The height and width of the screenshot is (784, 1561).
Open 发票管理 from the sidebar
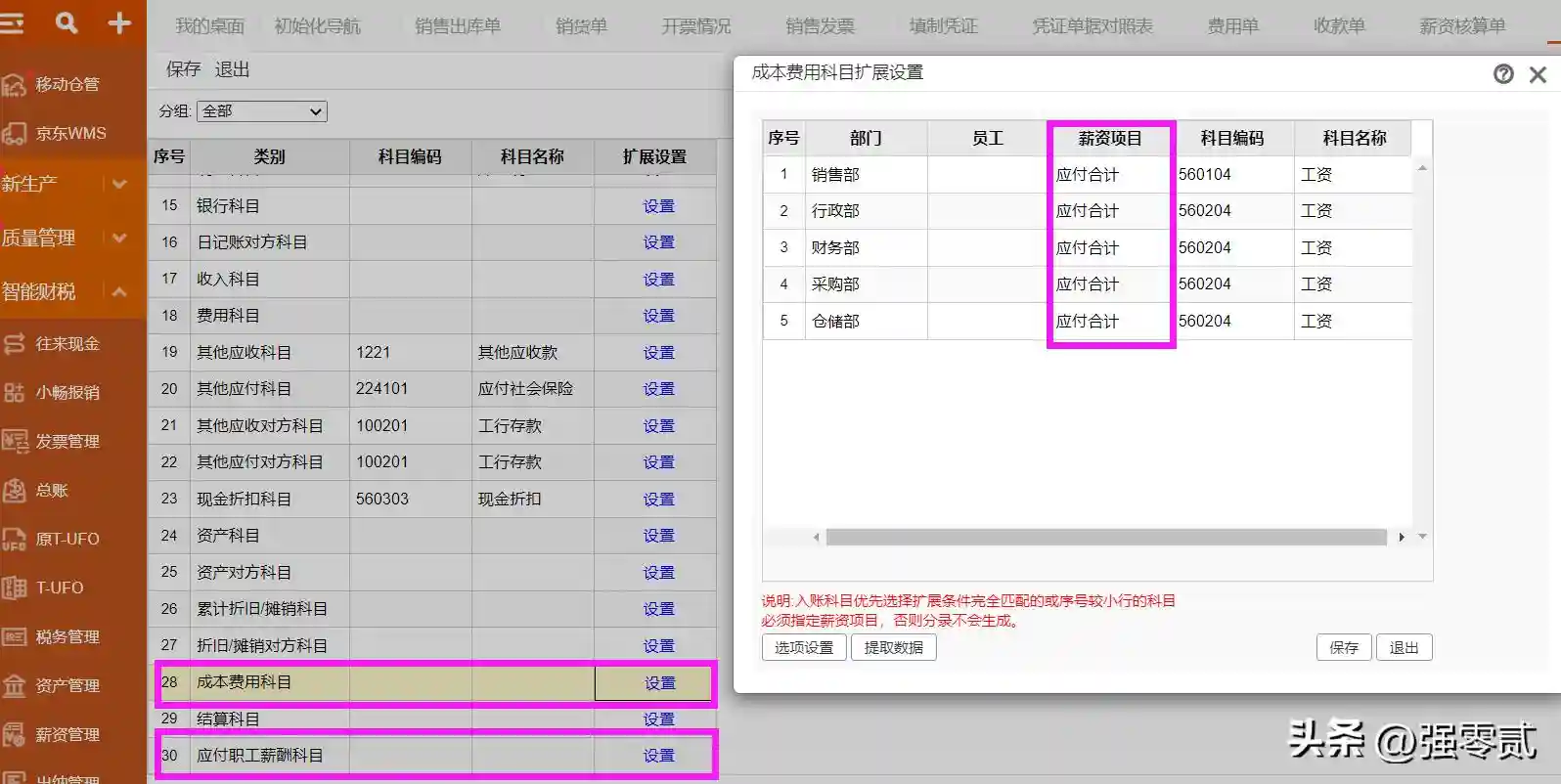14,442
